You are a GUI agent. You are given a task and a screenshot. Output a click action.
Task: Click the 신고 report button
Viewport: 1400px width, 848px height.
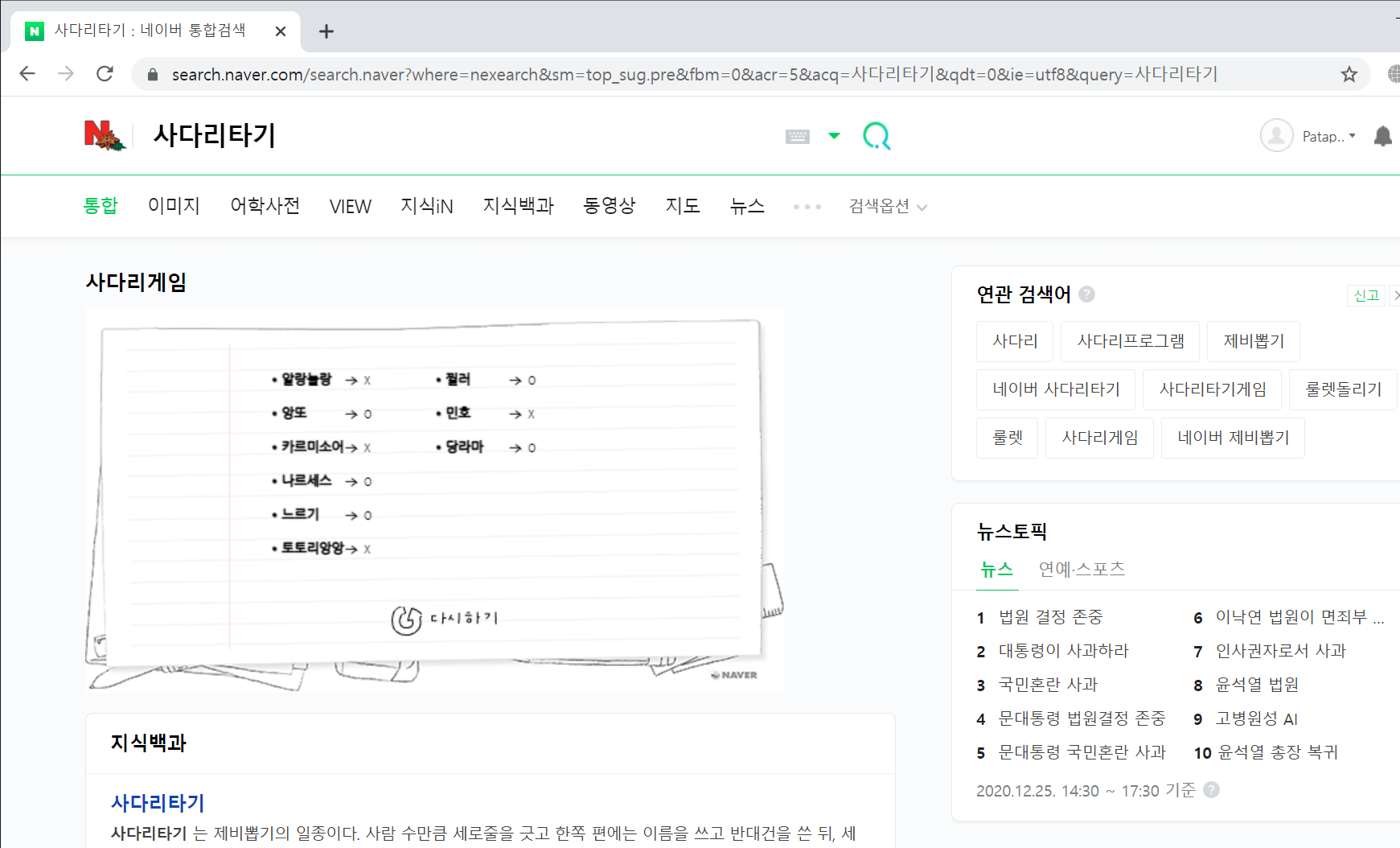point(1366,295)
